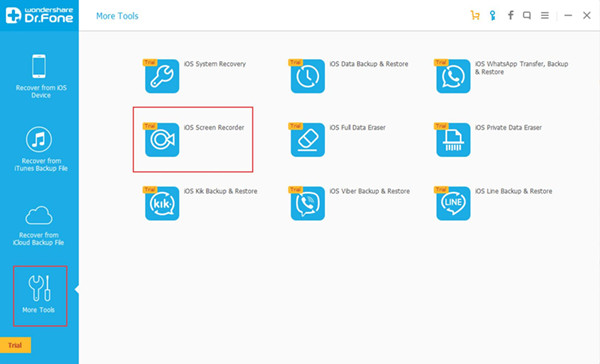
Task: Click the "iOS System Recovery" label
Action: pyautogui.click(x=215, y=64)
